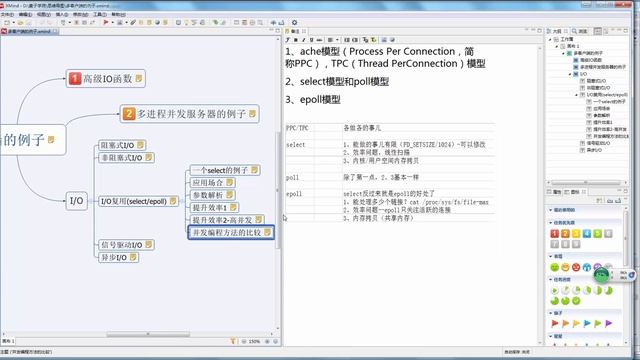Collapse the I/O复用(select/epoll) outline node
Image resolution: width=640 pixels, height=360 pixels.
coord(577,95)
